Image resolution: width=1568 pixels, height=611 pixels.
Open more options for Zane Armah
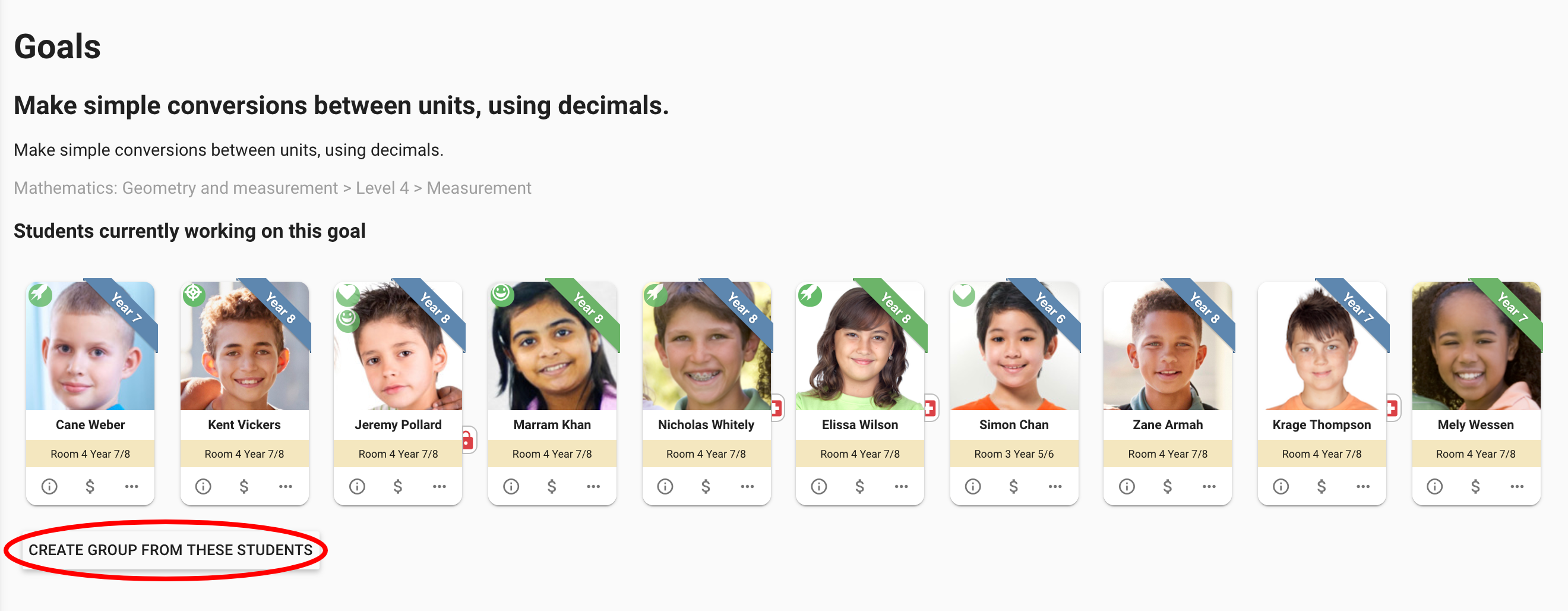(1209, 486)
